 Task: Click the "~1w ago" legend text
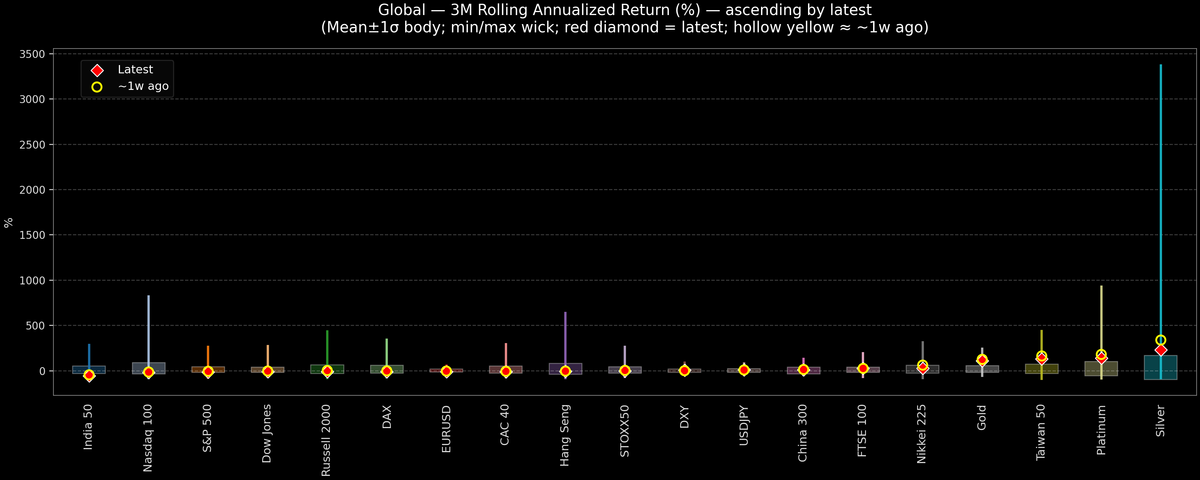pyautogui.click(x=143, y=87)
